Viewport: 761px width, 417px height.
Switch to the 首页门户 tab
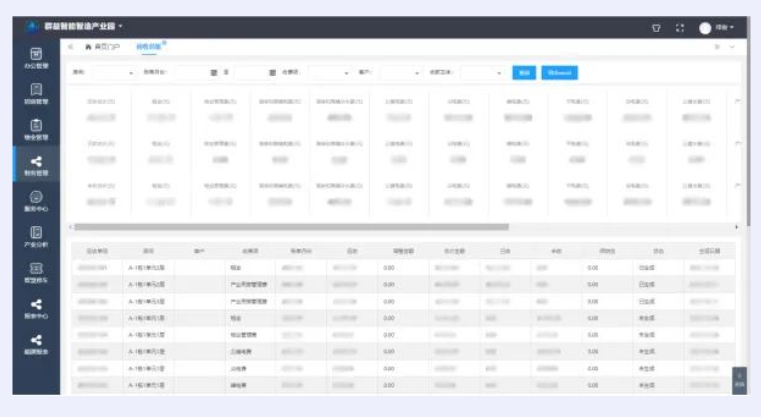point(102,47)
